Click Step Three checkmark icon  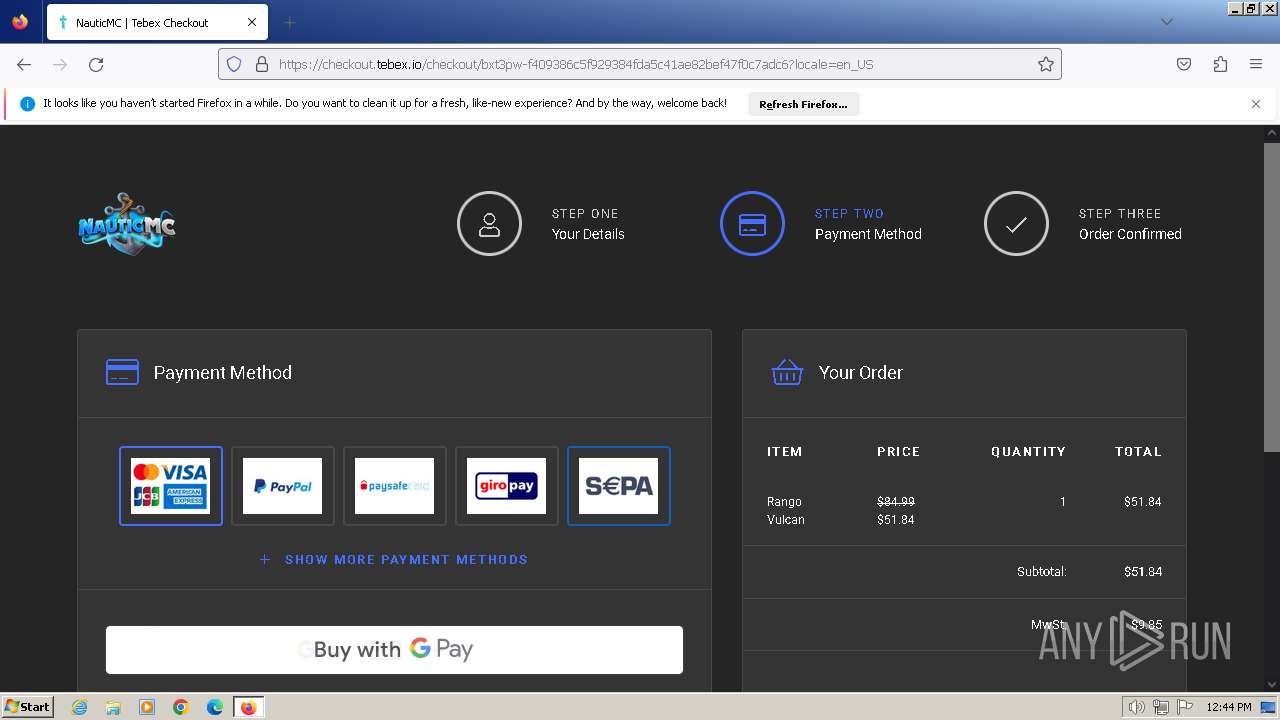[1016, 223]
